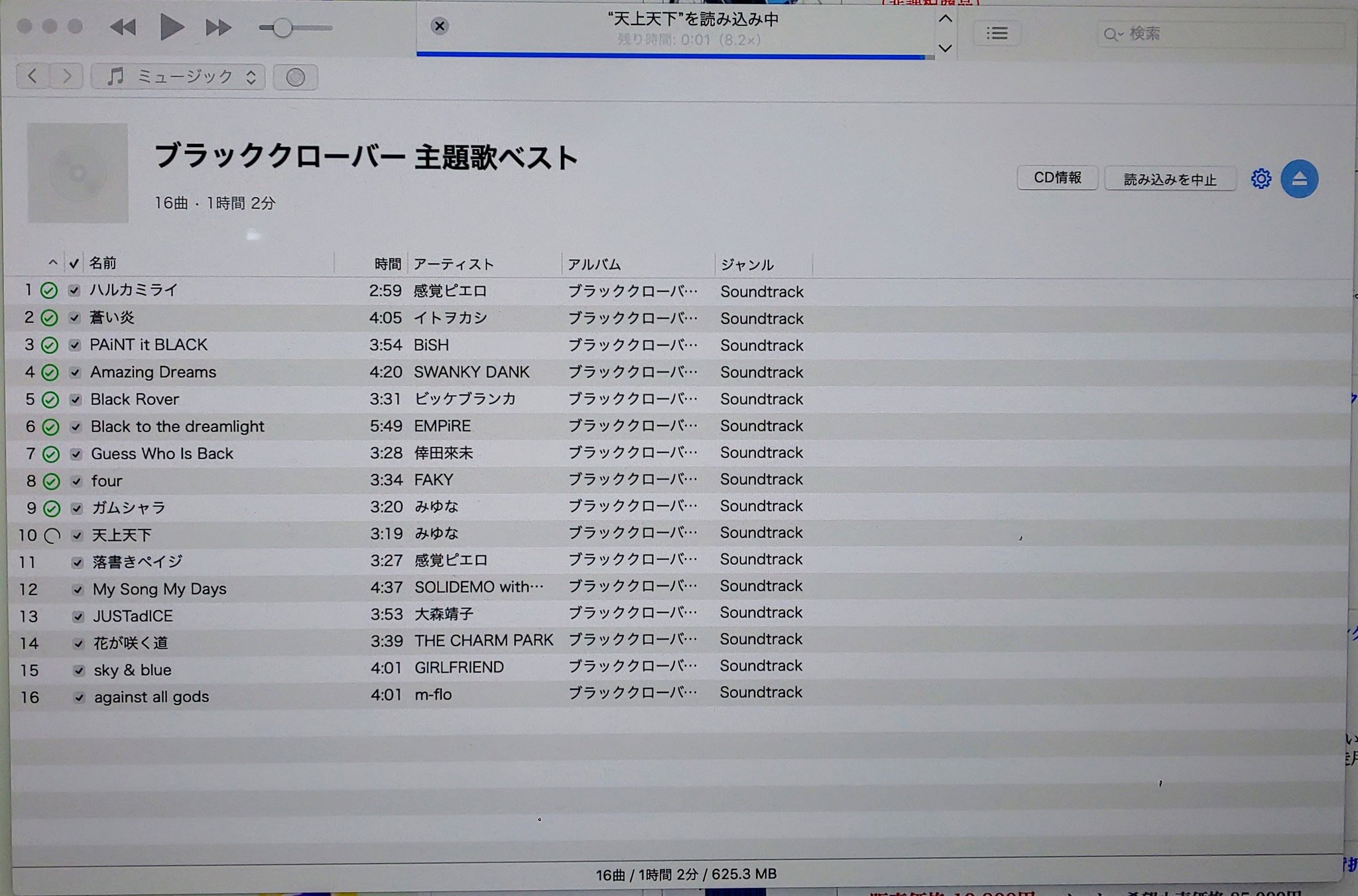Sort by the ジャンル column header

(747, 265)
